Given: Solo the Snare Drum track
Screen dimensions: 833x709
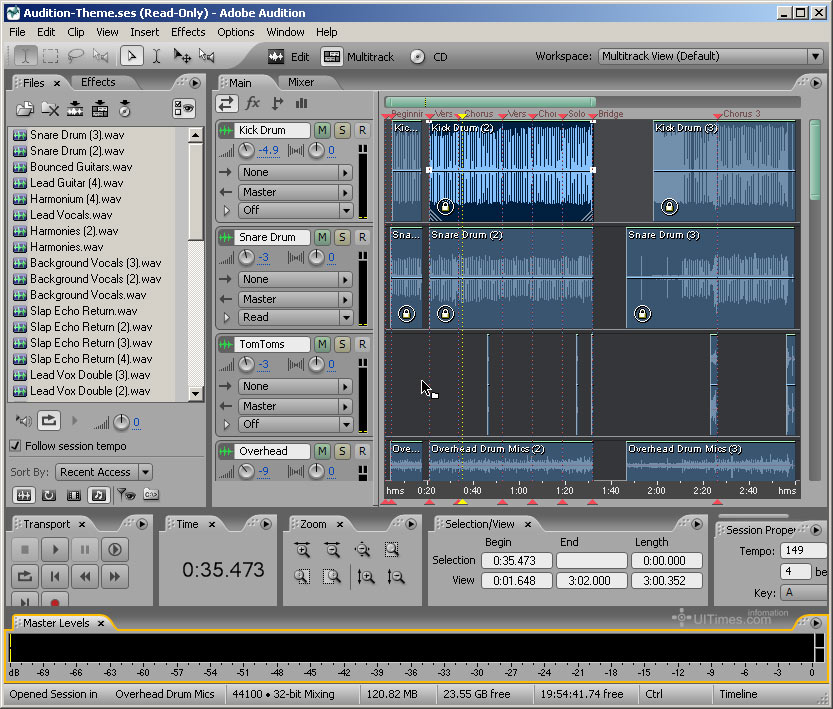Looking at the screenshot, I should click(342, 237).
